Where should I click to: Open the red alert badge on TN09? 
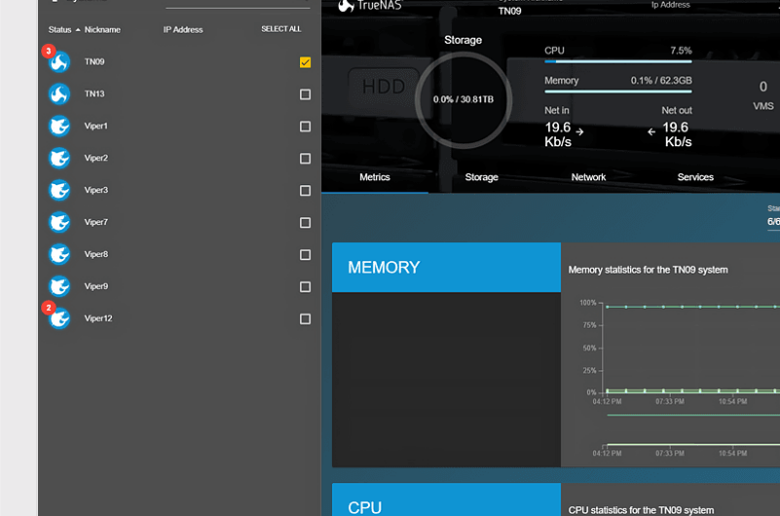(48, 51)
